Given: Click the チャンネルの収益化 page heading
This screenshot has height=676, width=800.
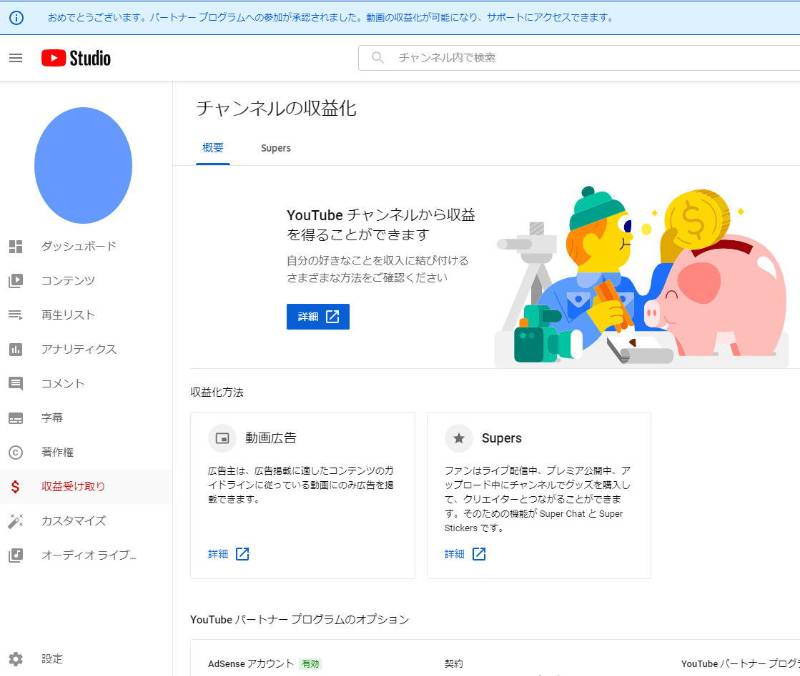Looking at the screenshot, I should [x=276, y=109].
